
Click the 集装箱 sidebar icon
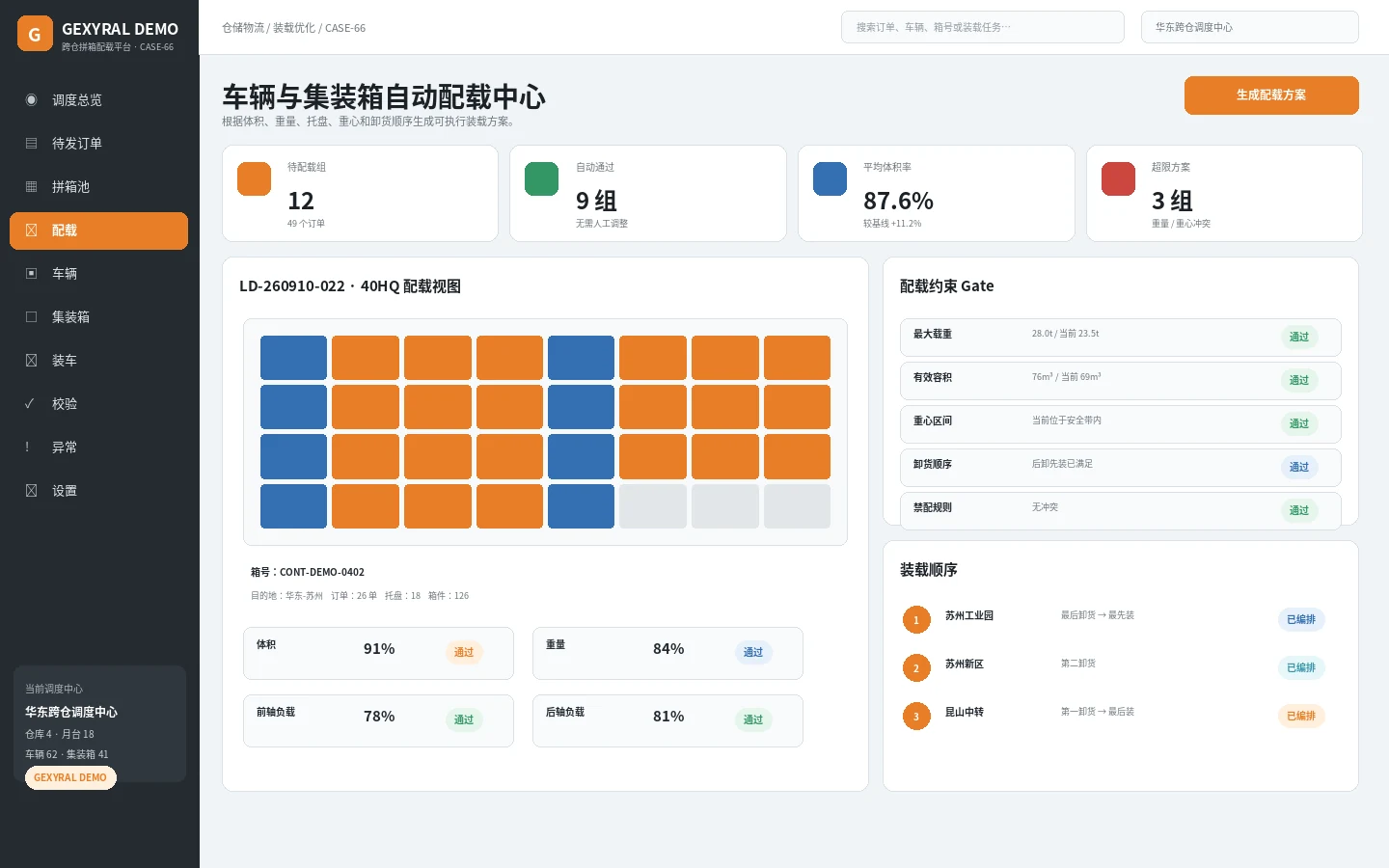click(31, 317)
